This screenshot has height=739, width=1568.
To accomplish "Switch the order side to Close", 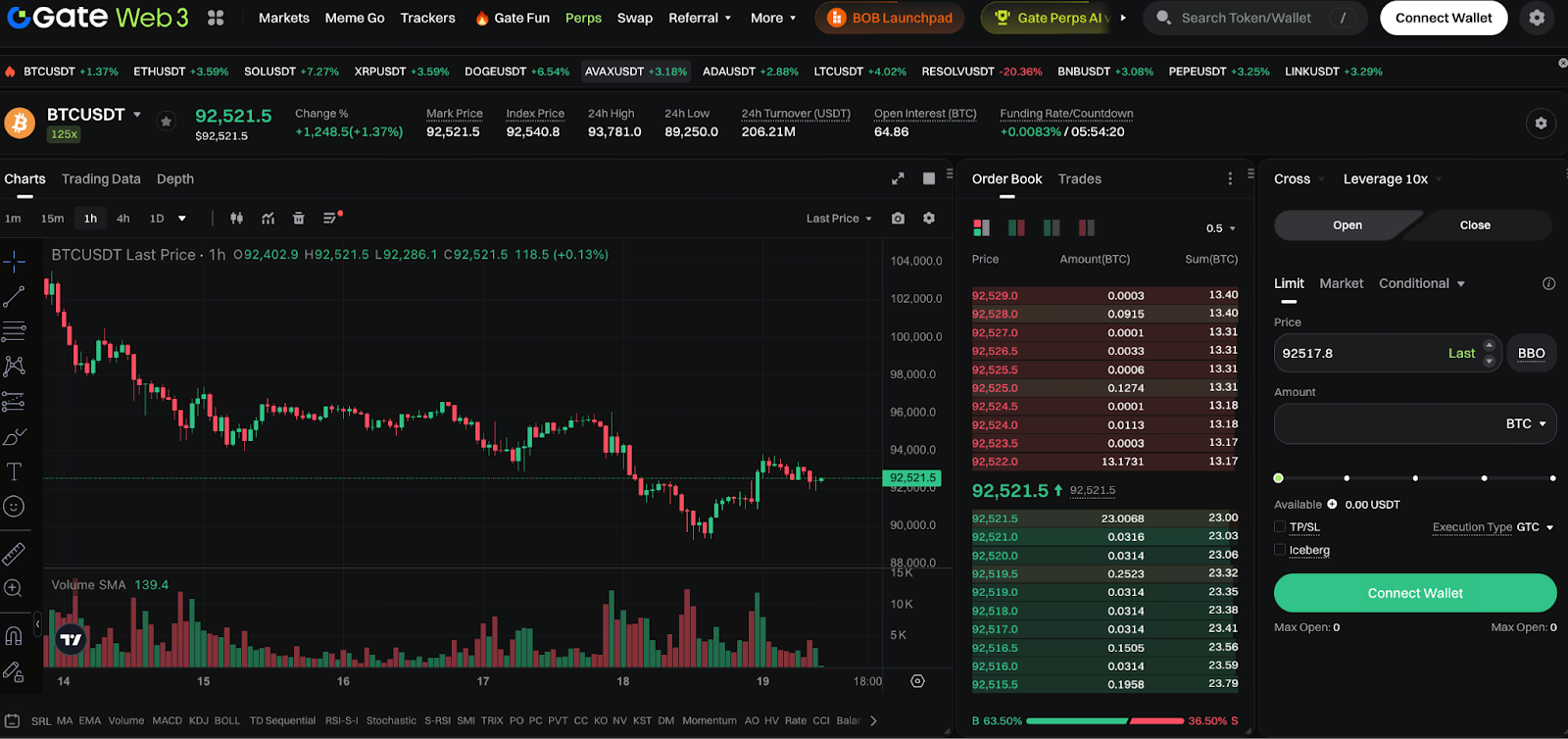I will click(x=1475, y=225).
